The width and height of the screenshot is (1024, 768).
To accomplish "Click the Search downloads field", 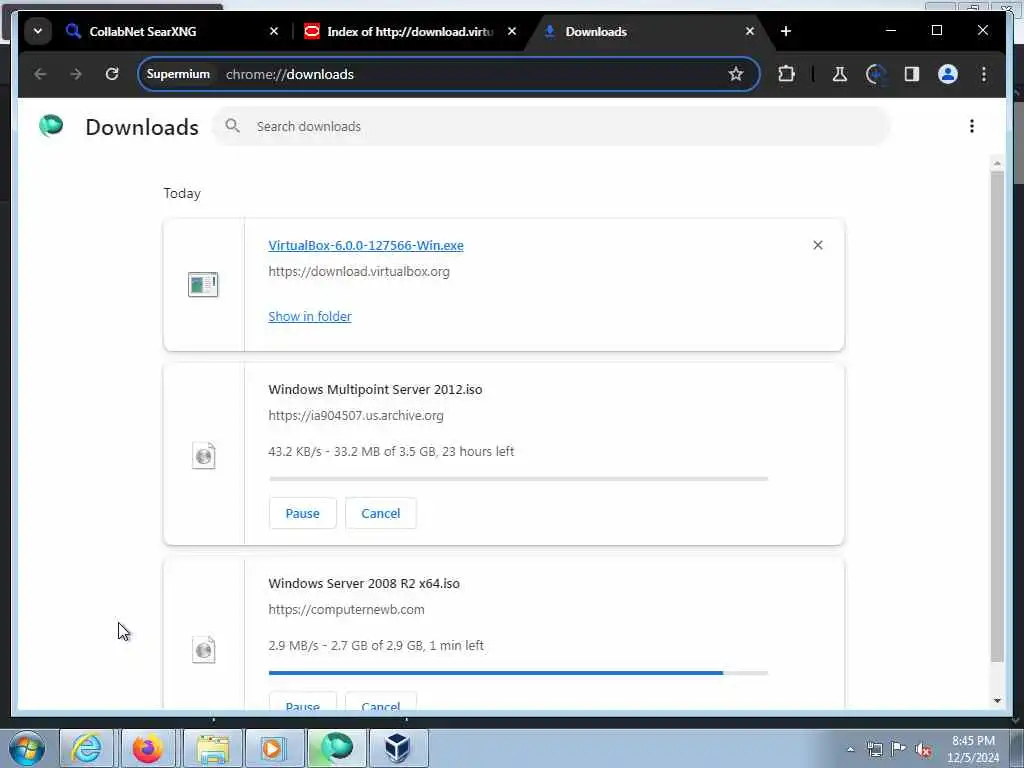I will point(552,127).
